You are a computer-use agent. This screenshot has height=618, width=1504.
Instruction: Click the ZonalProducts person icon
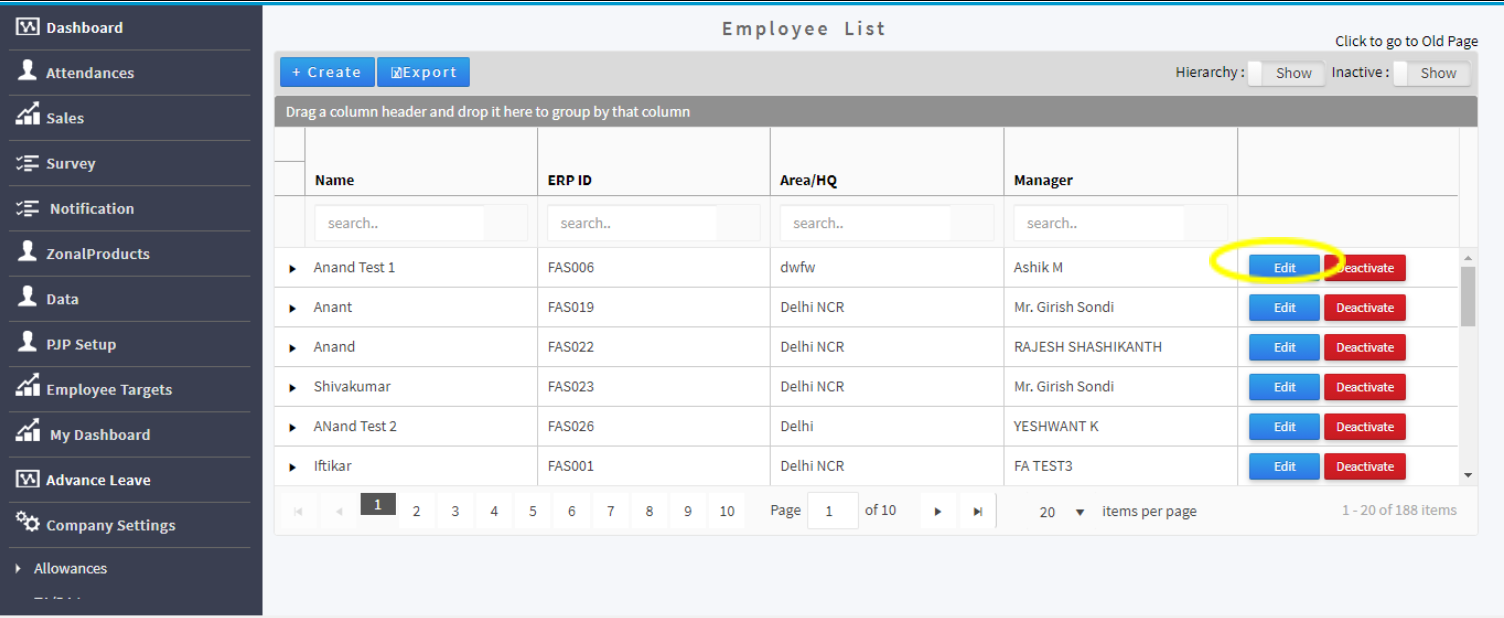coord(27,251)
